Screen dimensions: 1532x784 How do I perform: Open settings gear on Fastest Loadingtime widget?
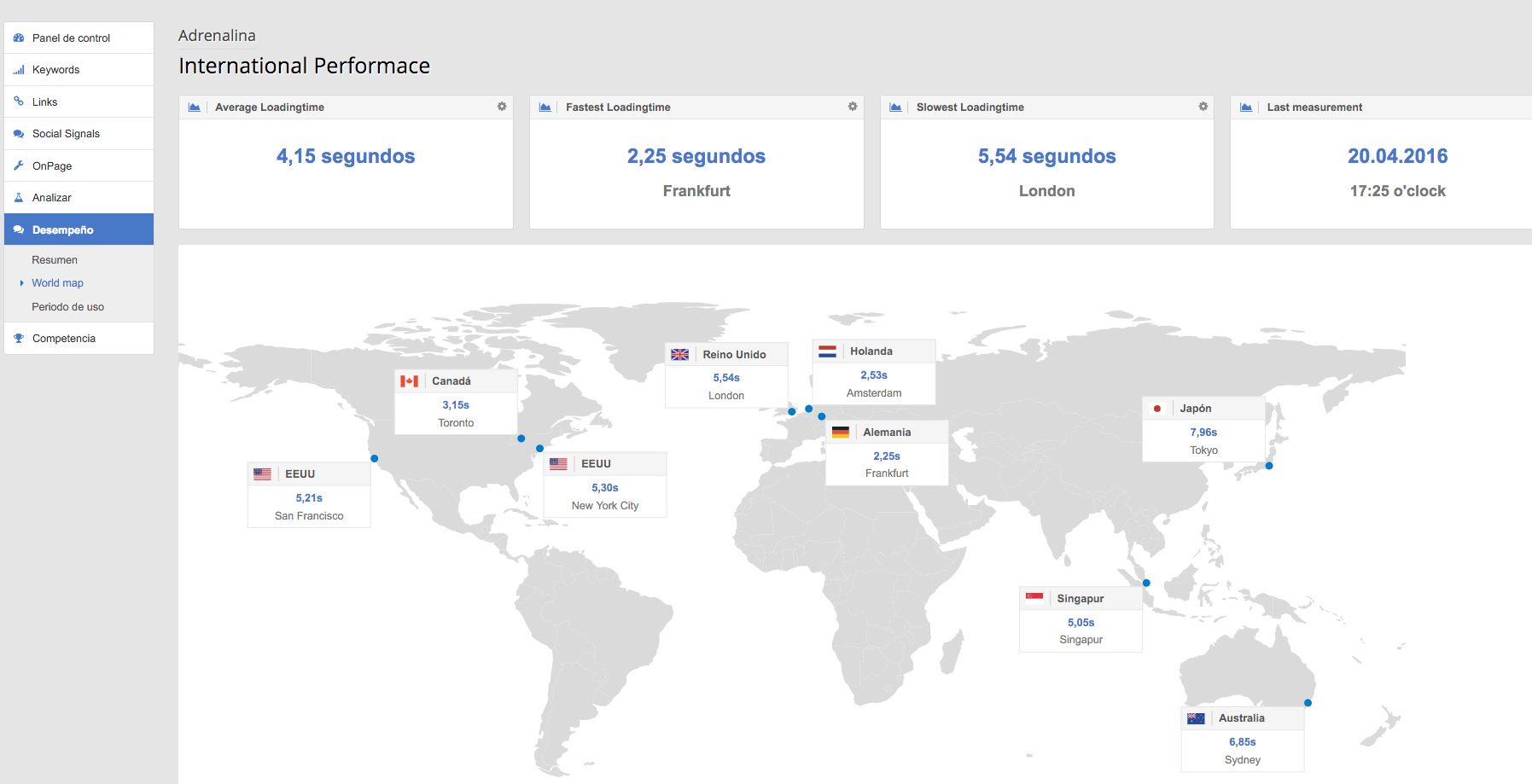tap(852, 107)
